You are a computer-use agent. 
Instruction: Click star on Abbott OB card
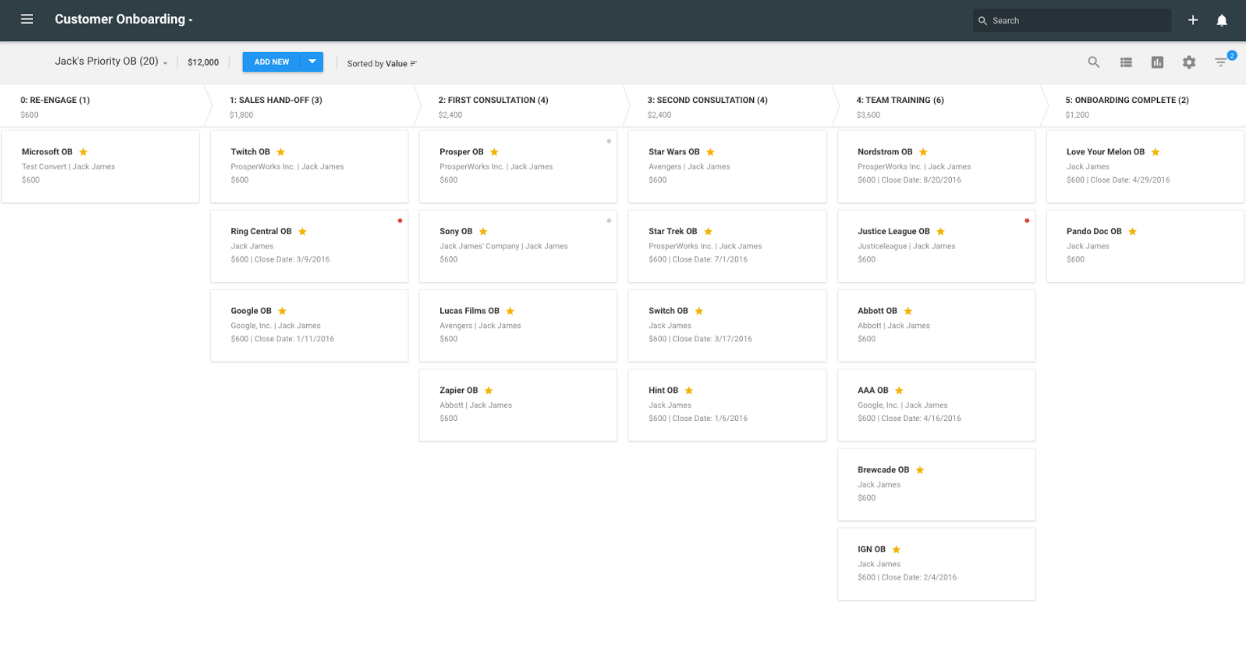(x=908, y=311)
